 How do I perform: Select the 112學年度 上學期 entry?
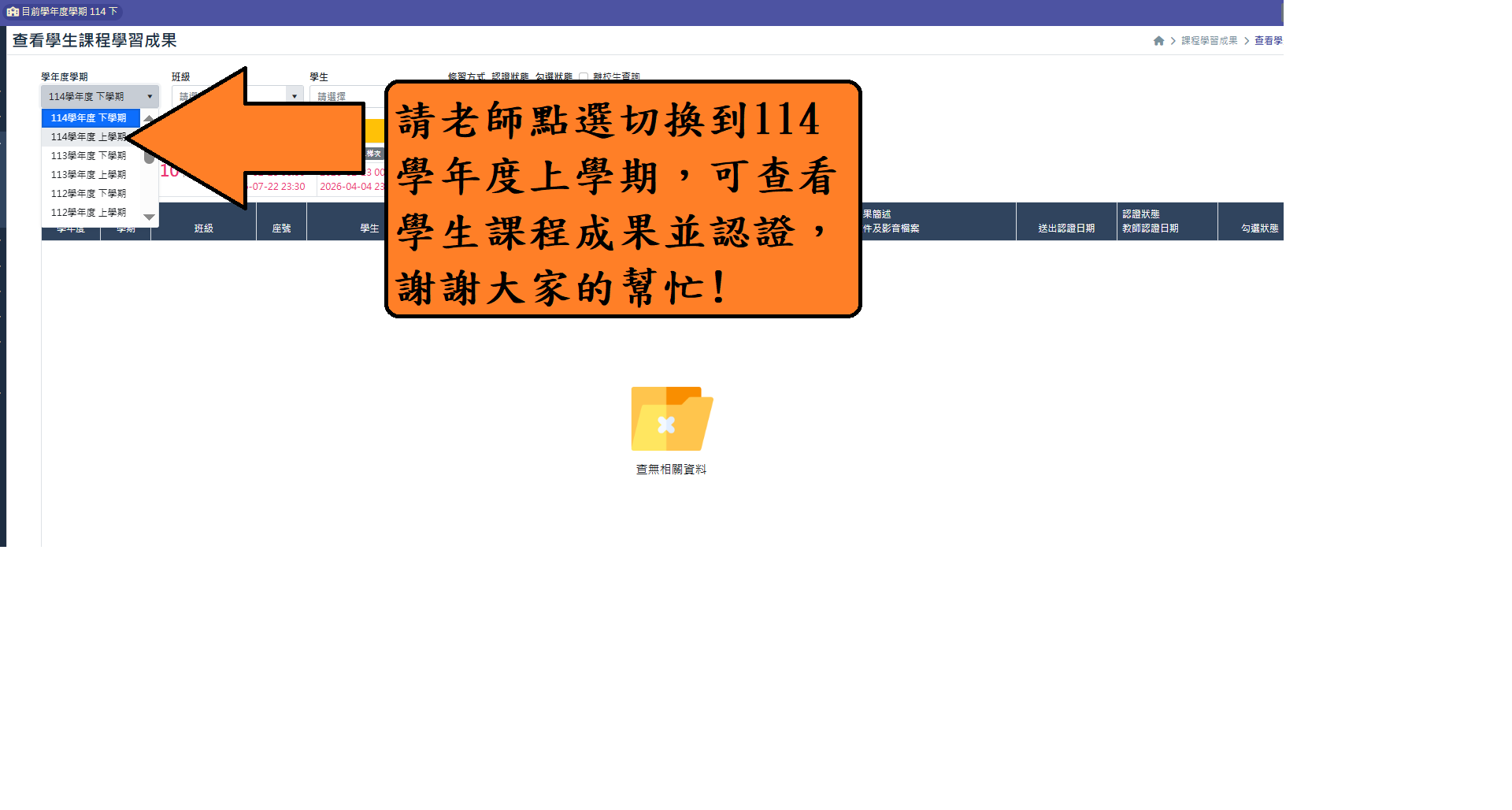tap(88, 213)
